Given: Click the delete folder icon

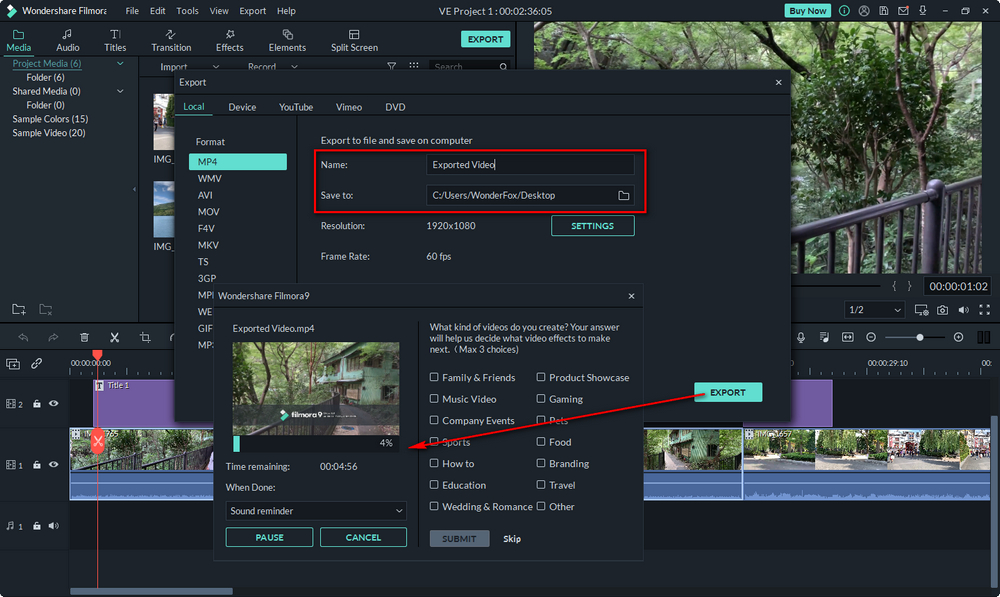Looking at the screenshot, I should coord(45,309).
